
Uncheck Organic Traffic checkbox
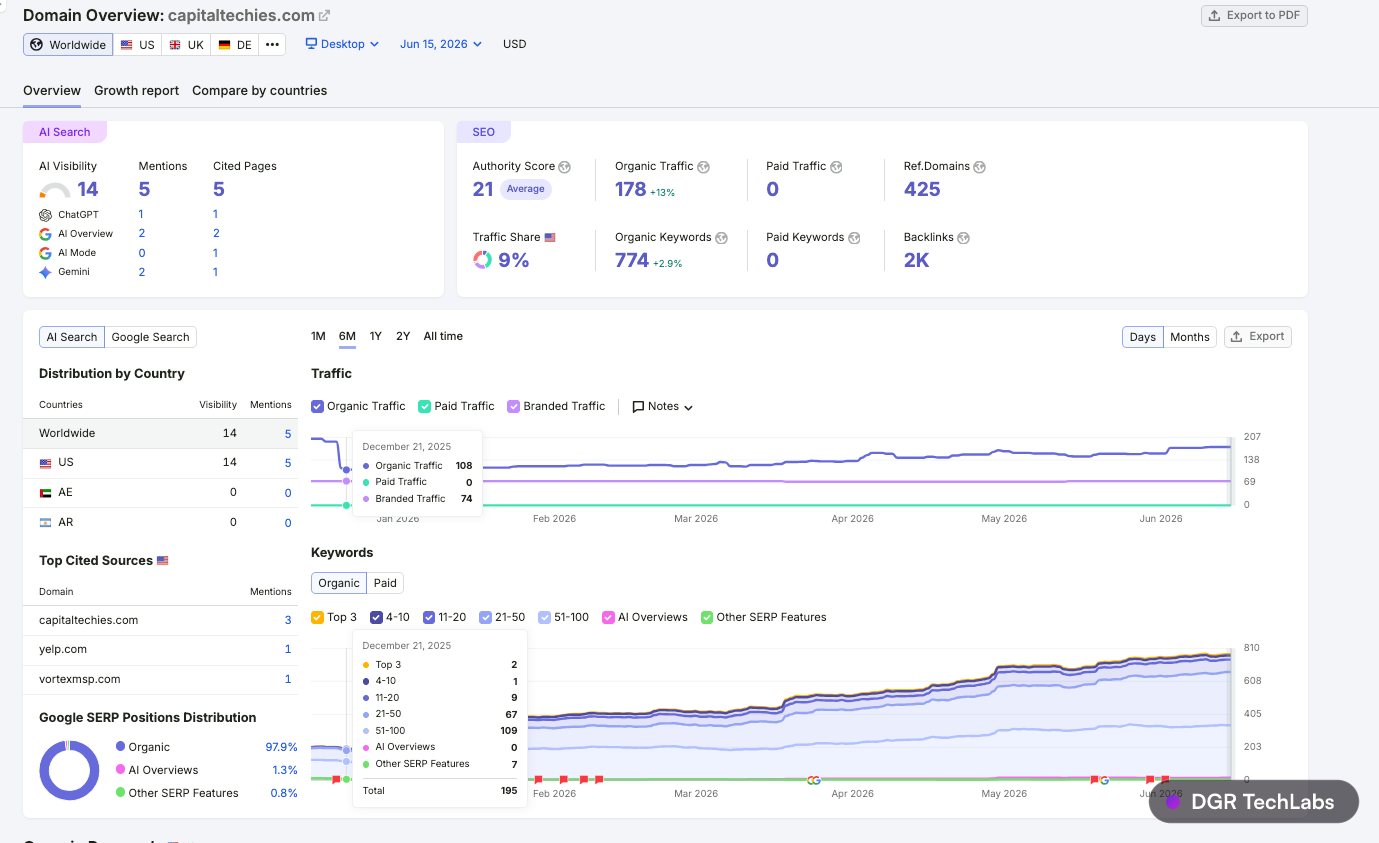317,406
